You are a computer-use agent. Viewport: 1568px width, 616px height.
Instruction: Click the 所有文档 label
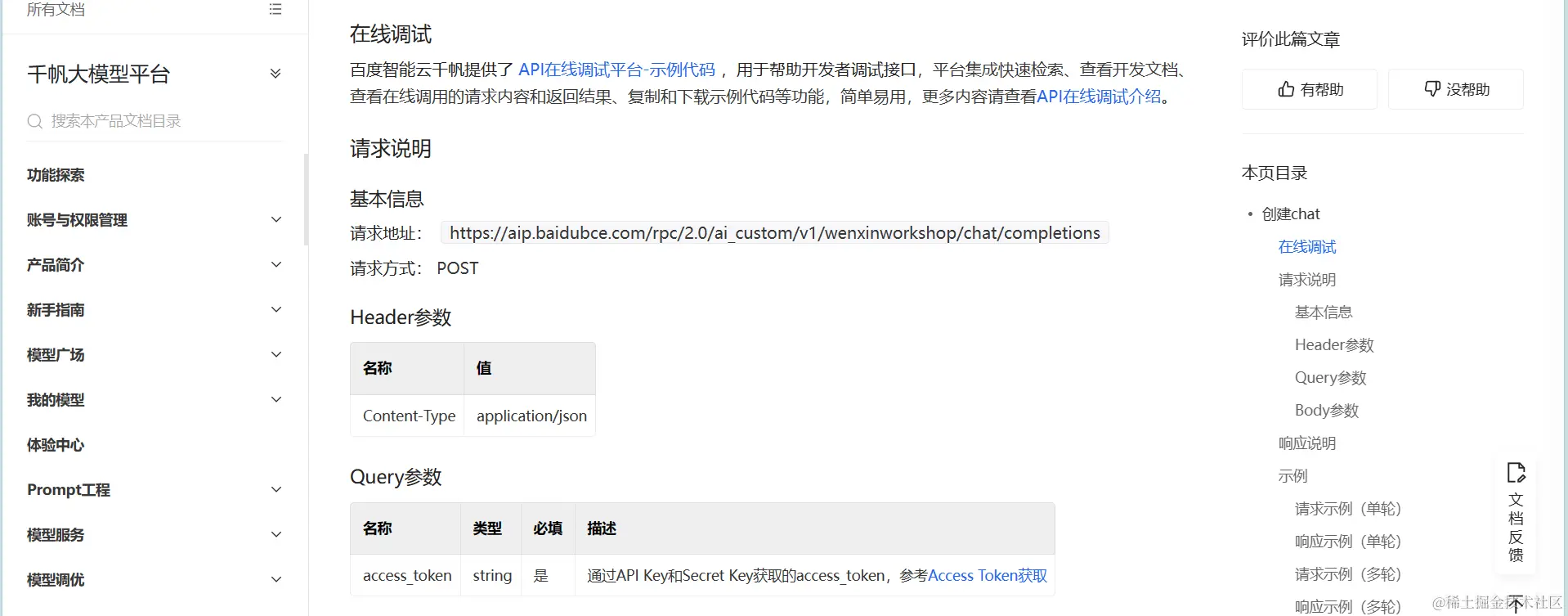(56, 10)
